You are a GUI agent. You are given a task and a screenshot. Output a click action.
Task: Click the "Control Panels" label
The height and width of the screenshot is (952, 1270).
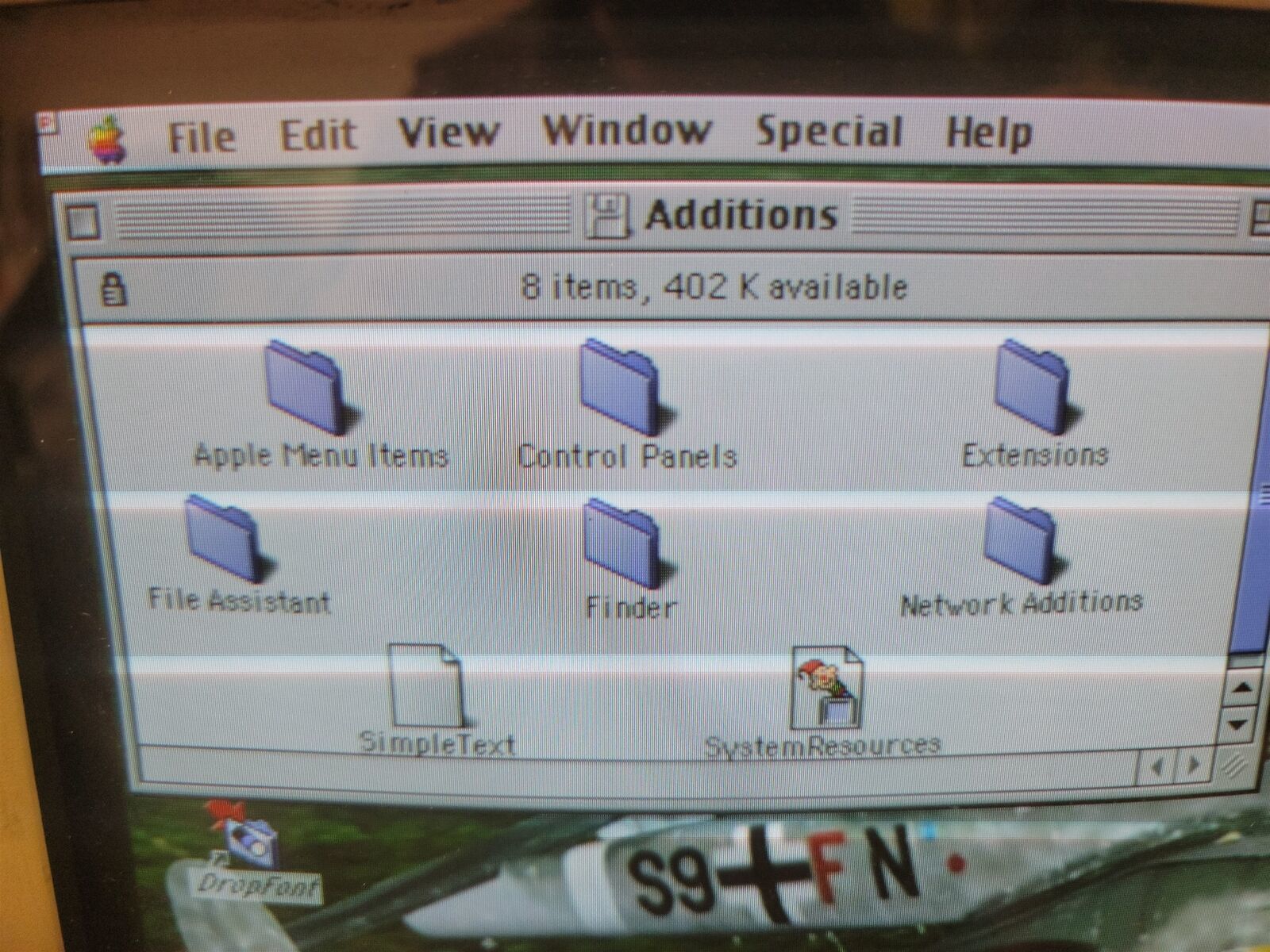[627, 457]
